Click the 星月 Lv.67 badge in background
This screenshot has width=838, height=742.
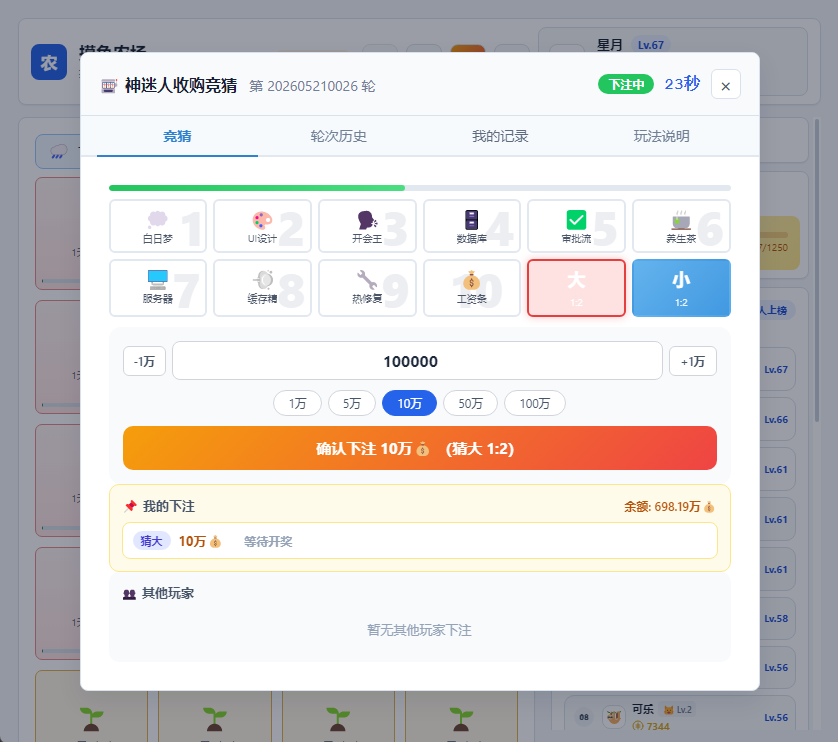pos(651,45)
